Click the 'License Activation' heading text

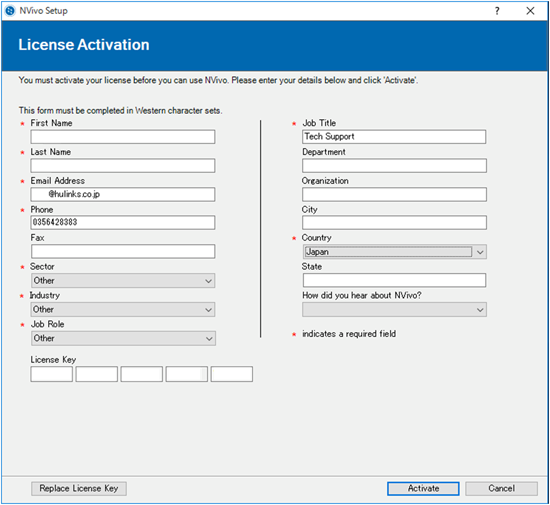(x=84, y=45)
